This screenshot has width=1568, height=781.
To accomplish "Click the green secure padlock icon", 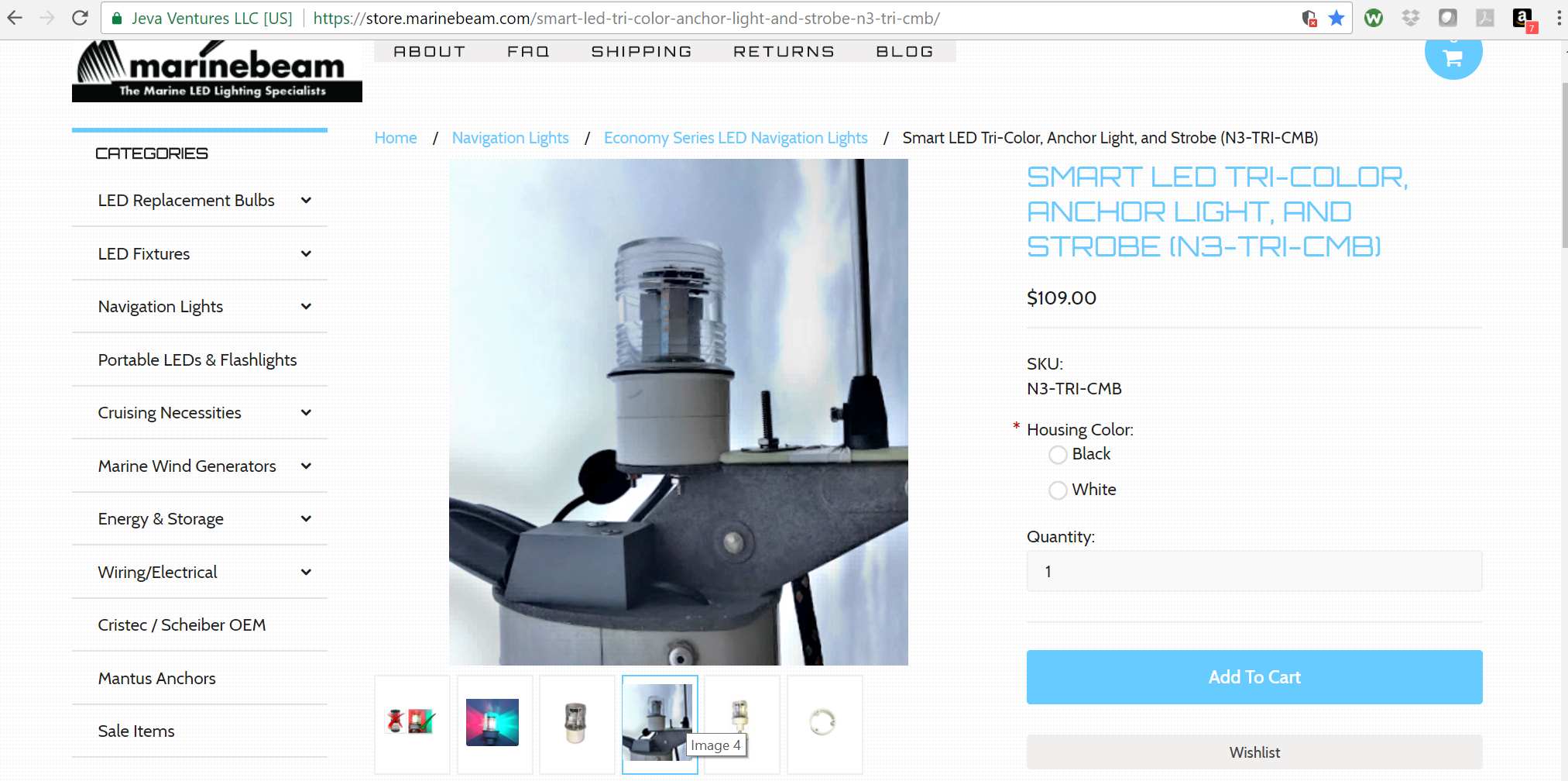I will tap(117, 19).
